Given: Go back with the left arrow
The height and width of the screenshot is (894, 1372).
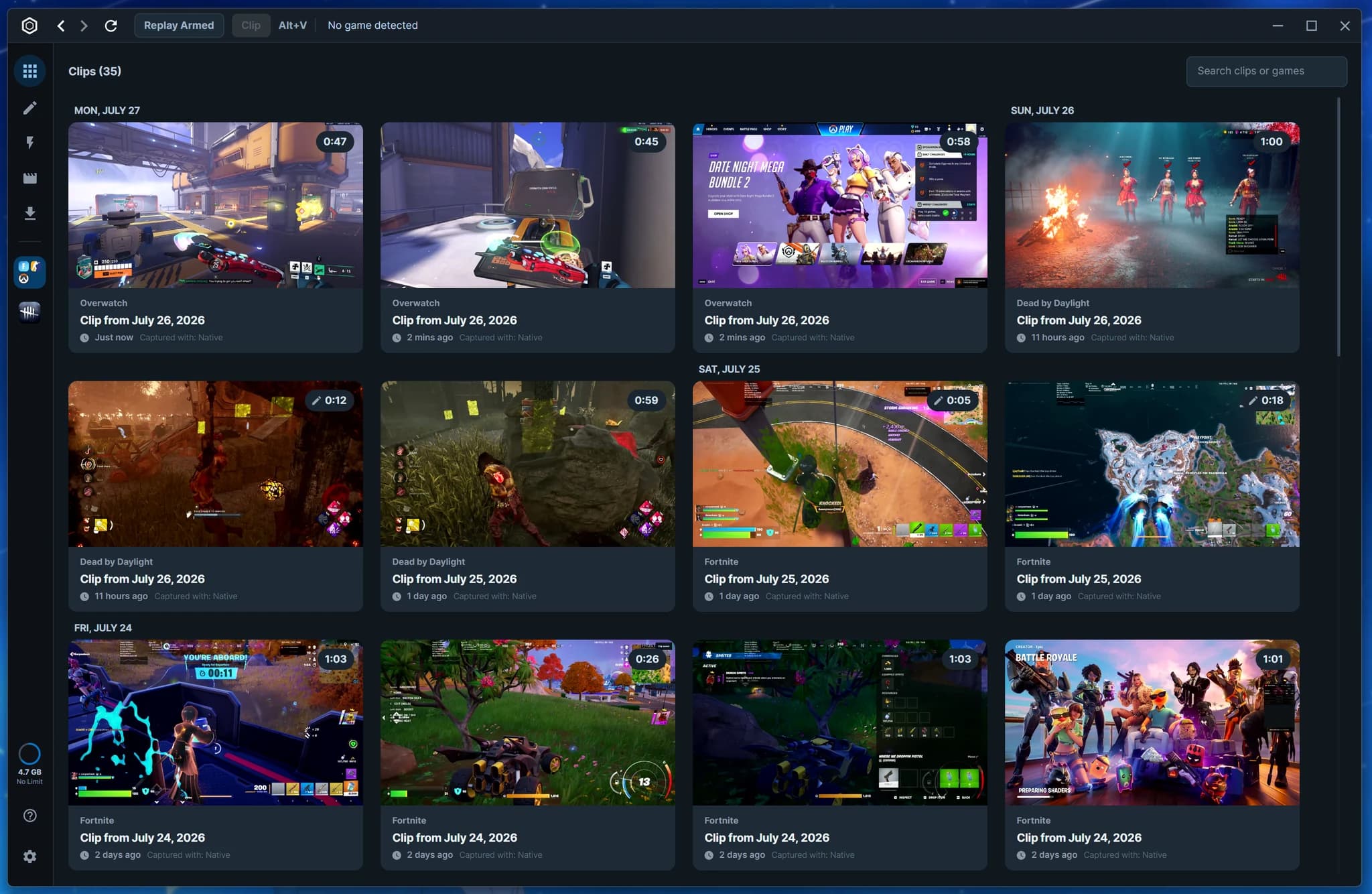Looking at the screenshot, I should coord(61,25).
